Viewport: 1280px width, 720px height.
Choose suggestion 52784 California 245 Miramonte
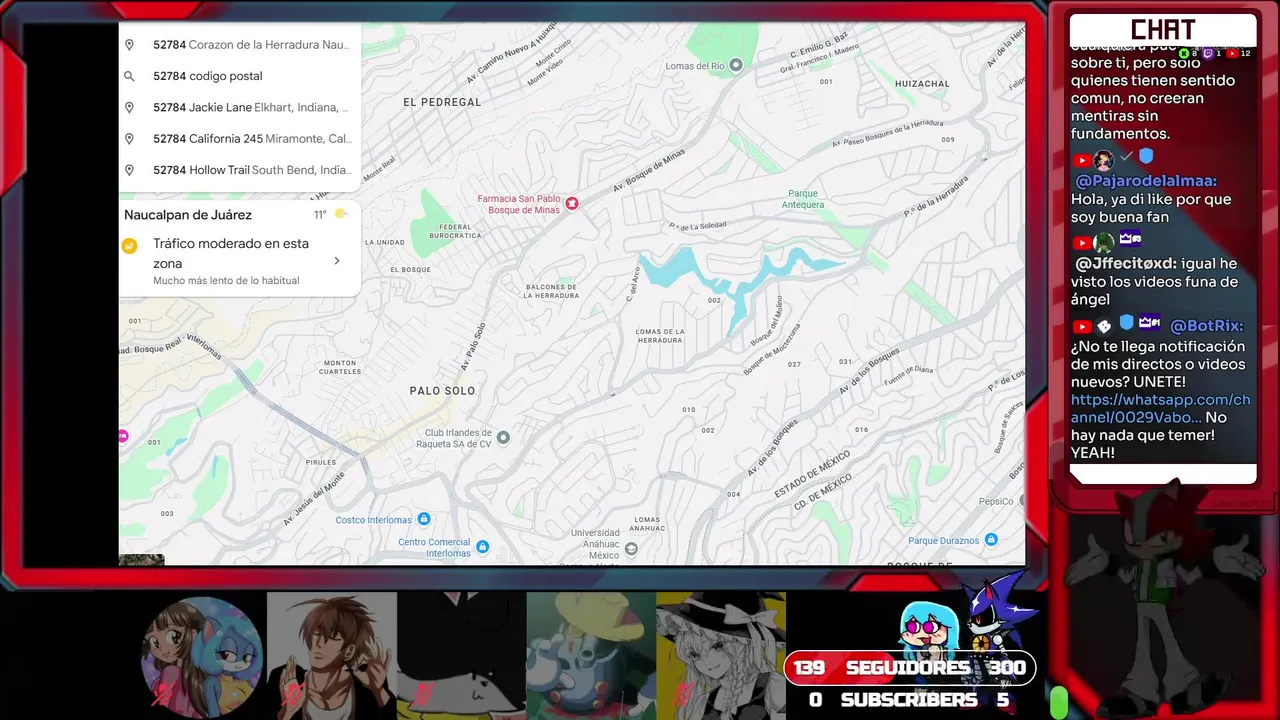(240, 139)
